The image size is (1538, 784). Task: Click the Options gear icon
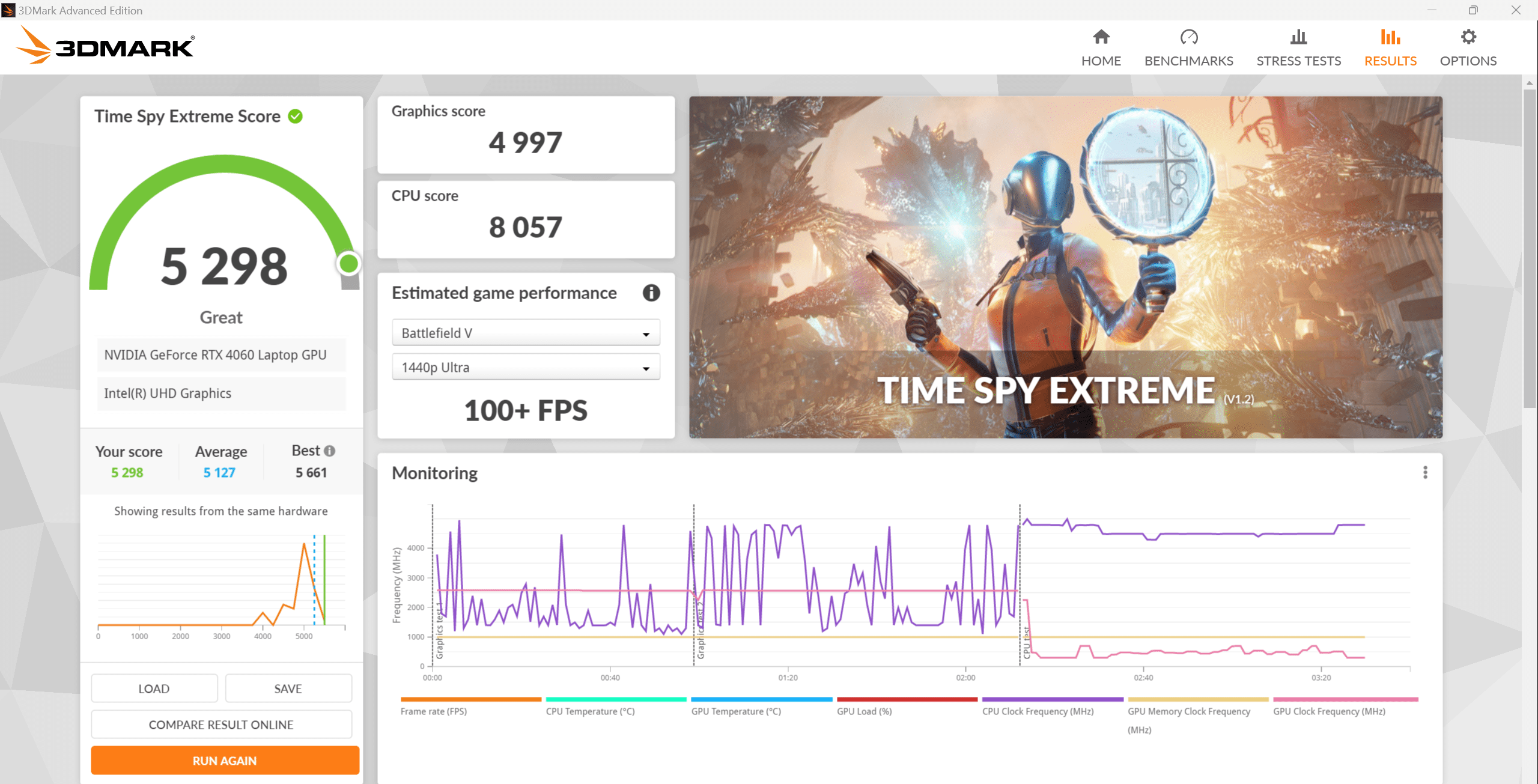pos(1468,37)
